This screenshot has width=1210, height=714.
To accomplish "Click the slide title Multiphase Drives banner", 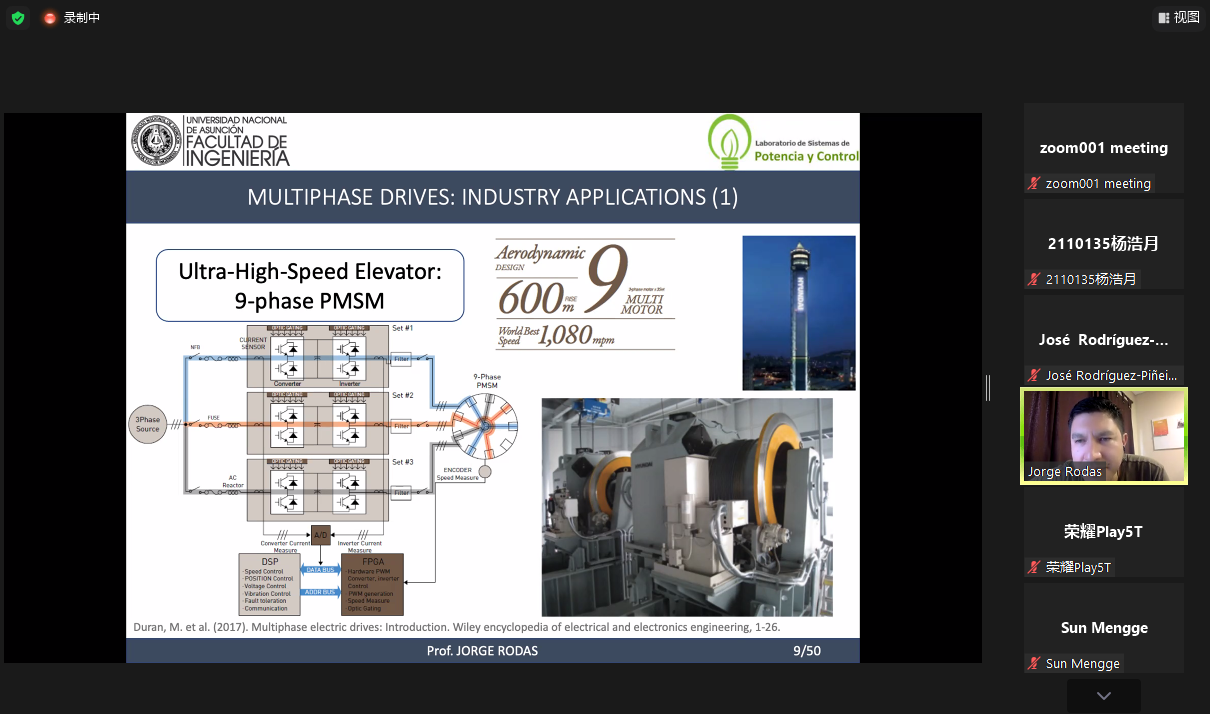I will tap(492, 197).
